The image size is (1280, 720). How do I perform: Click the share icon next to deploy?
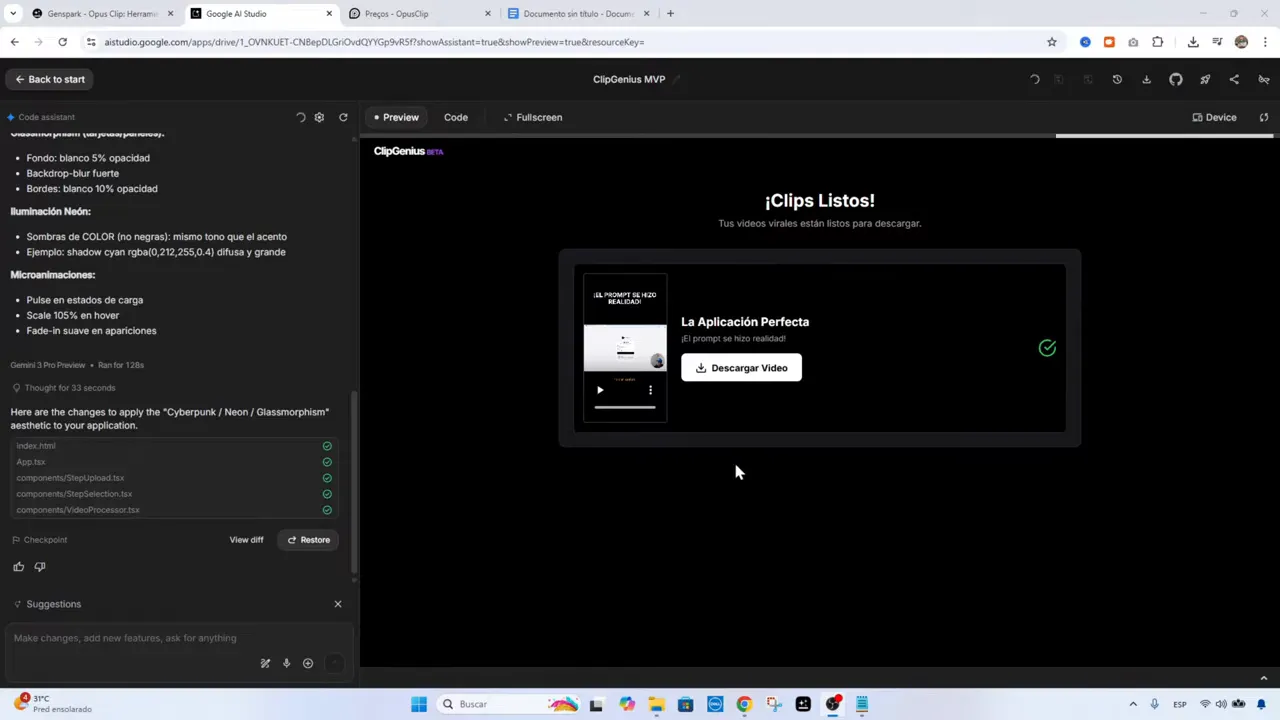1233,79
